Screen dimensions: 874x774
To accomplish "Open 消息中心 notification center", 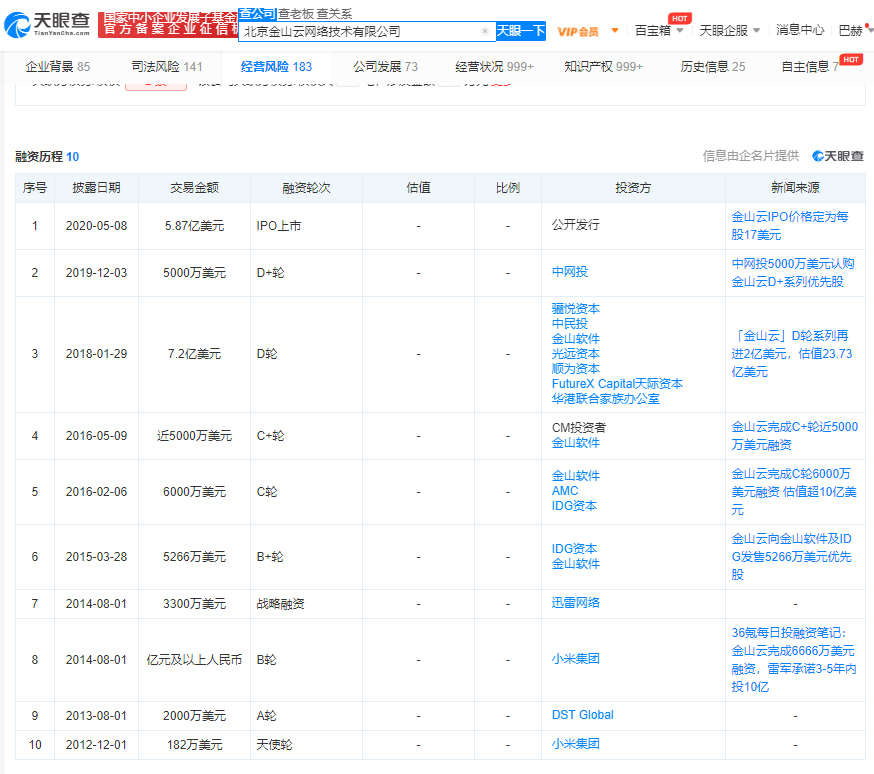I will pyautogui.click(x=799, y=31).
